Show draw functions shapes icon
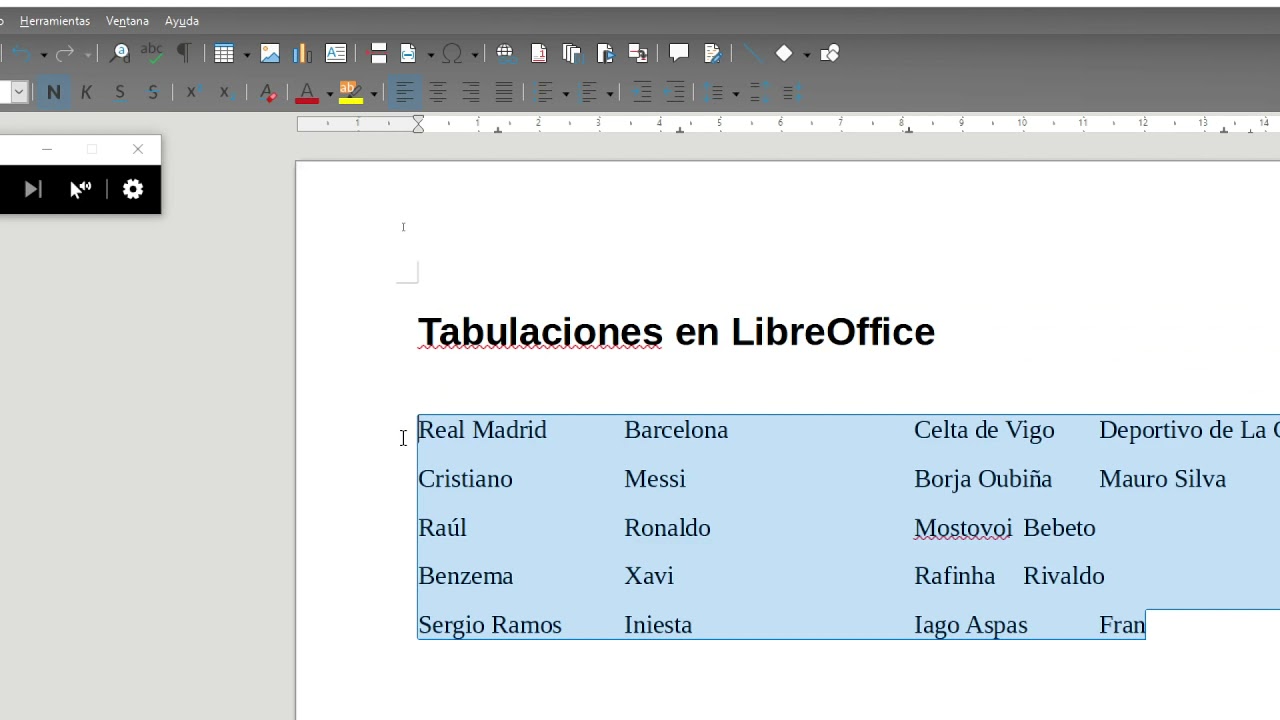Viewport: 1280px width, 720px height. coord(829,53)
